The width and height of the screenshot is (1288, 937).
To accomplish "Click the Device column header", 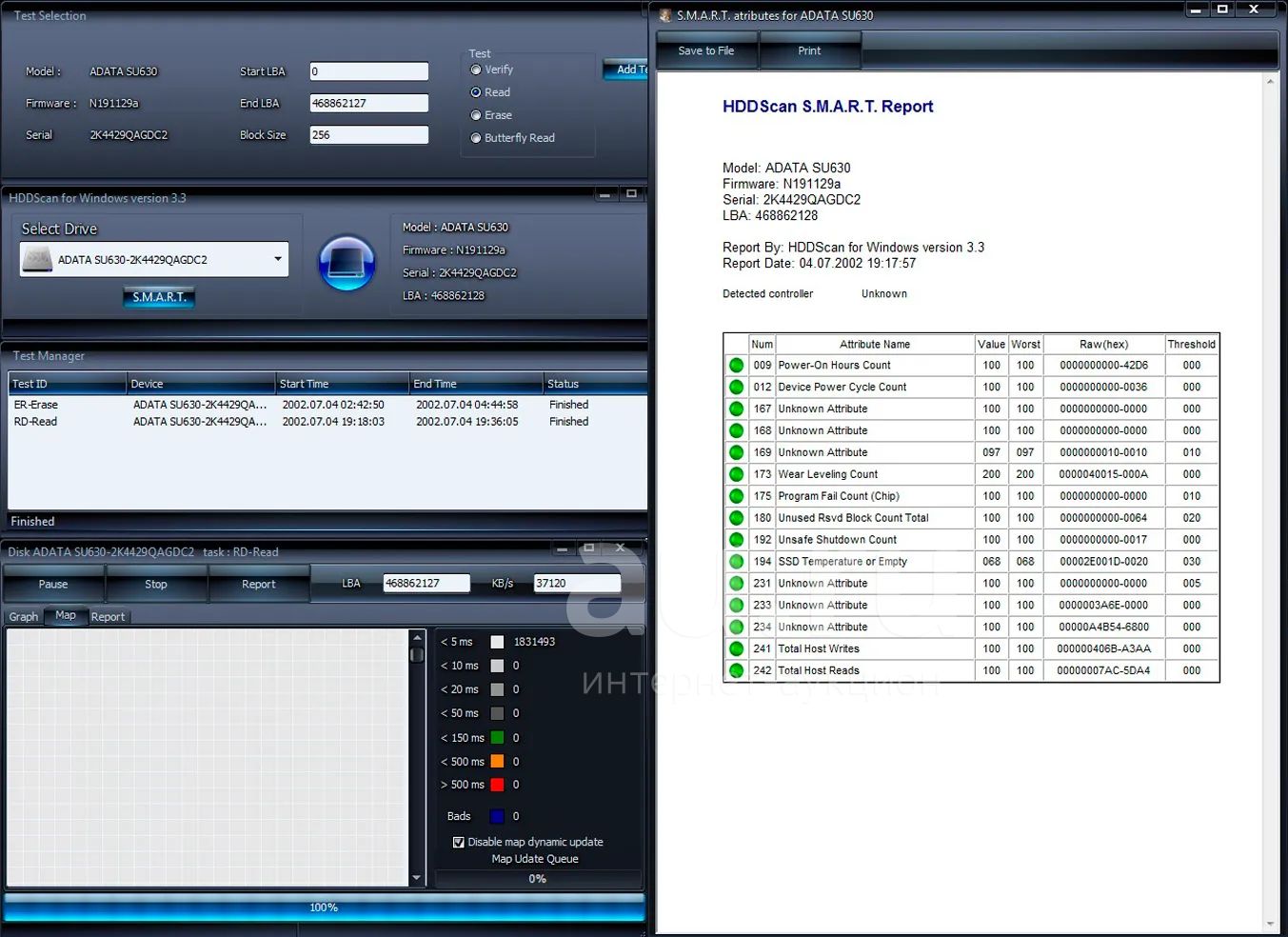I will click(x=201, y=384).
